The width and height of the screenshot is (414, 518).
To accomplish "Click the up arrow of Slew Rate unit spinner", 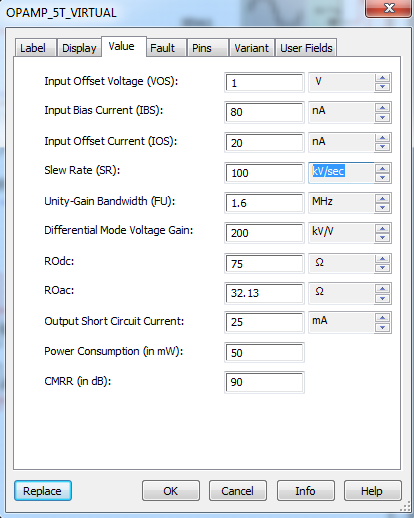I will coord(382,169).
